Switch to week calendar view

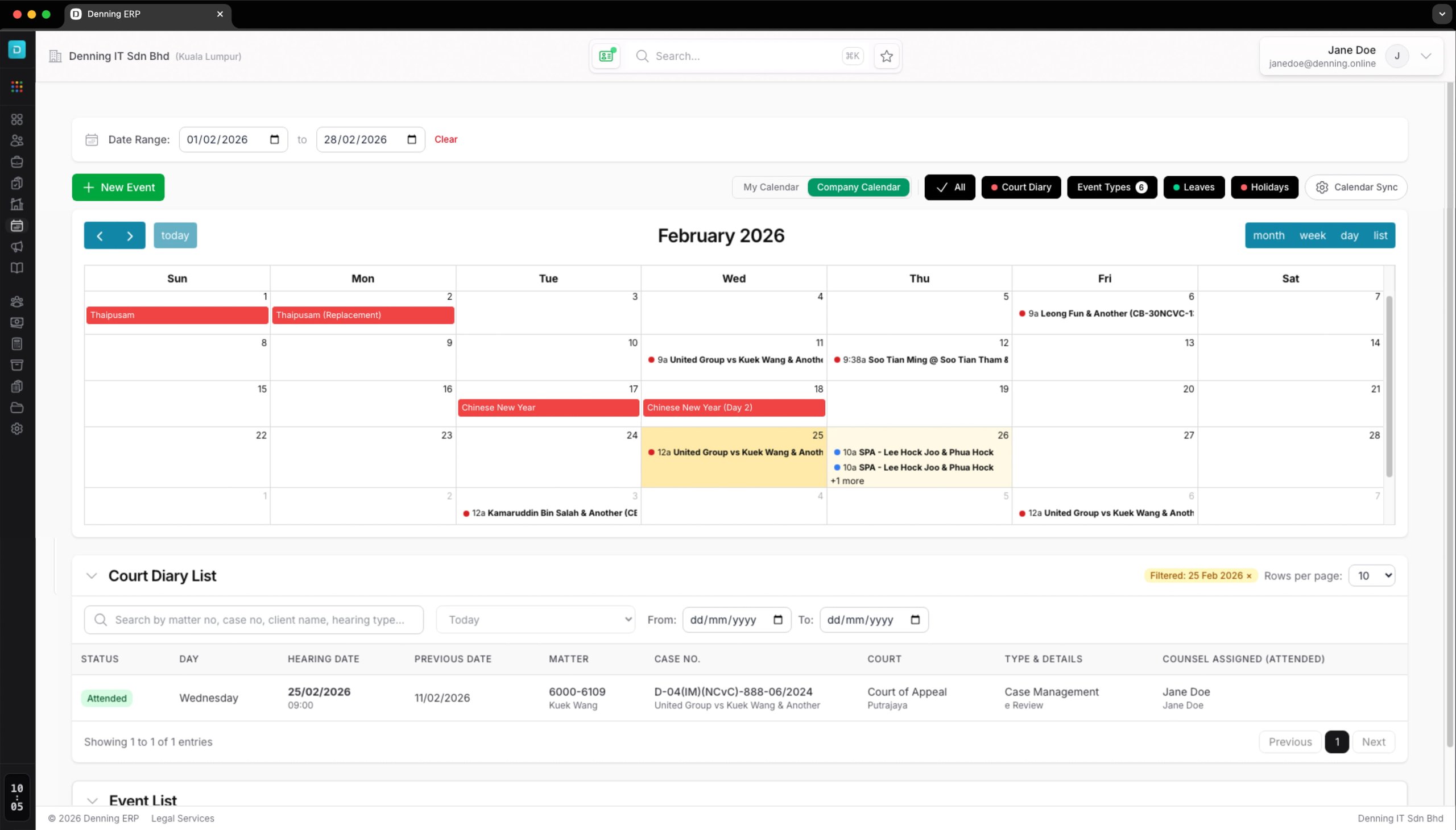tap(1312, 235)
